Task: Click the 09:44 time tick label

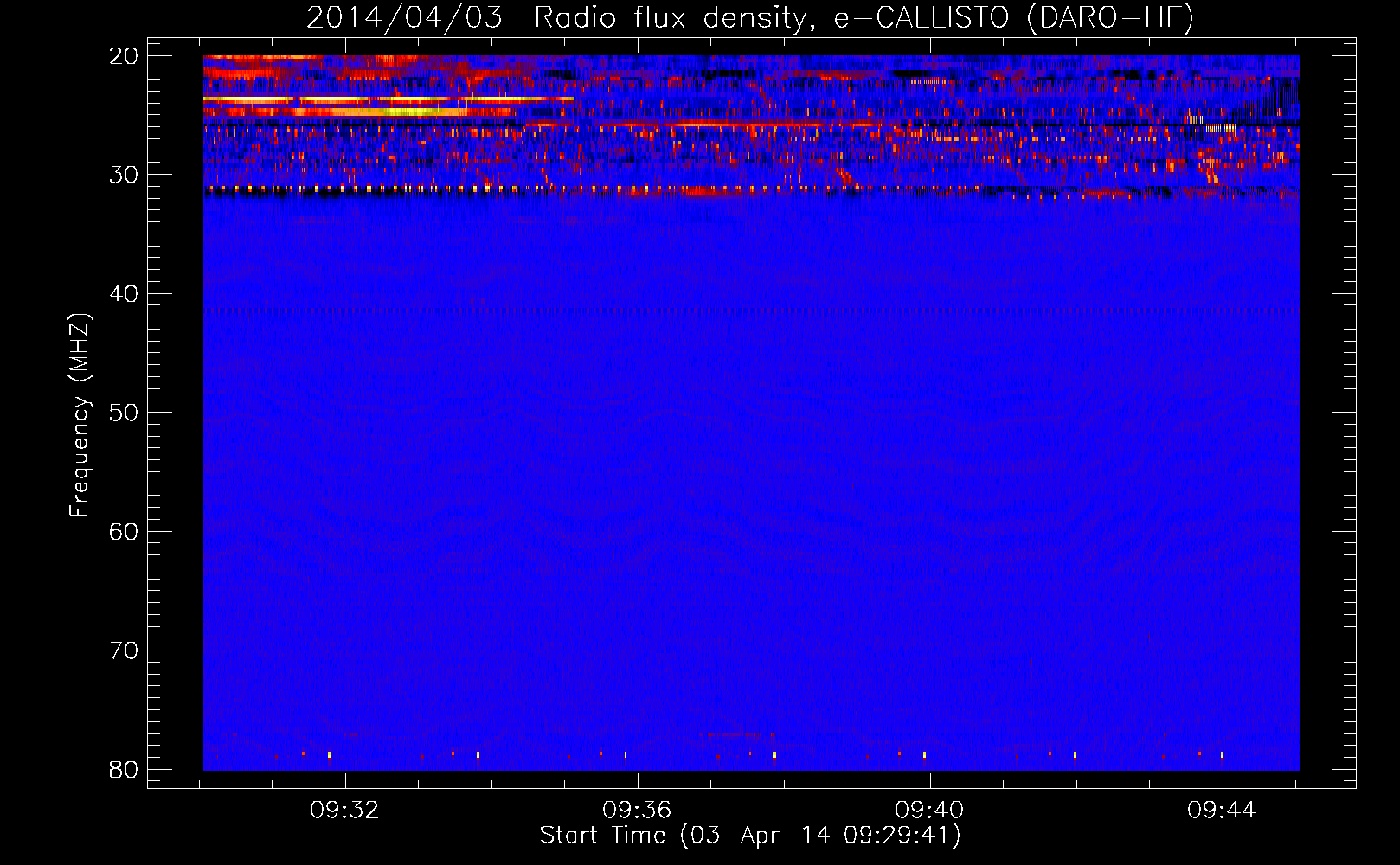Action: pos(1222,811)
